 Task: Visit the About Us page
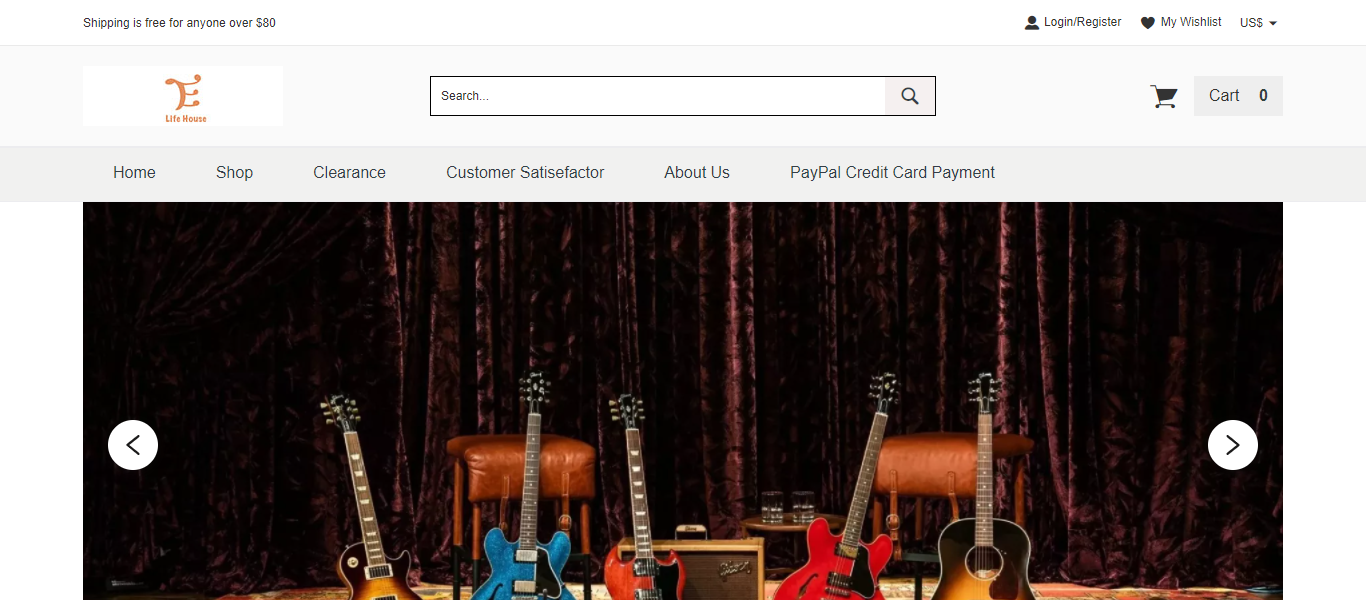pyautogui.click(x=697, y=172)
